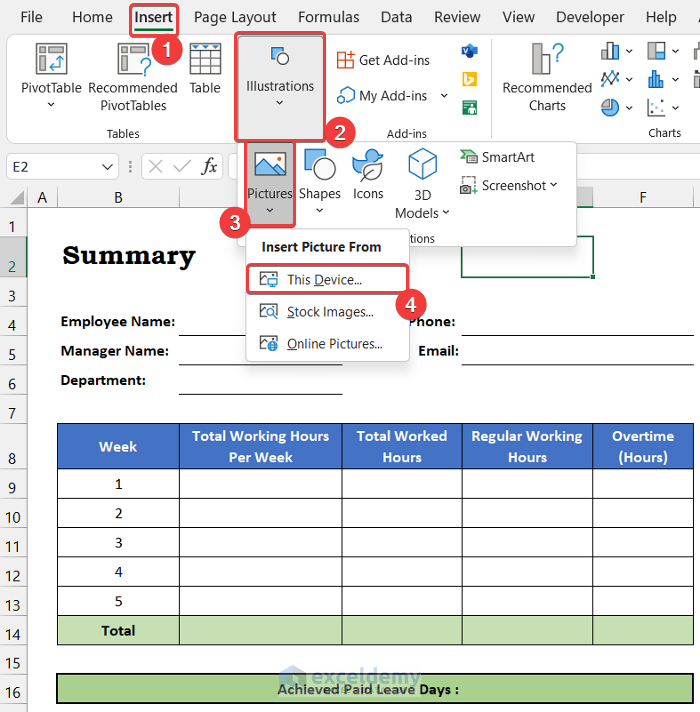Viewport: 700px width, 712px height.
Task: Open Get Add-ins
Action: pos(383,60)
